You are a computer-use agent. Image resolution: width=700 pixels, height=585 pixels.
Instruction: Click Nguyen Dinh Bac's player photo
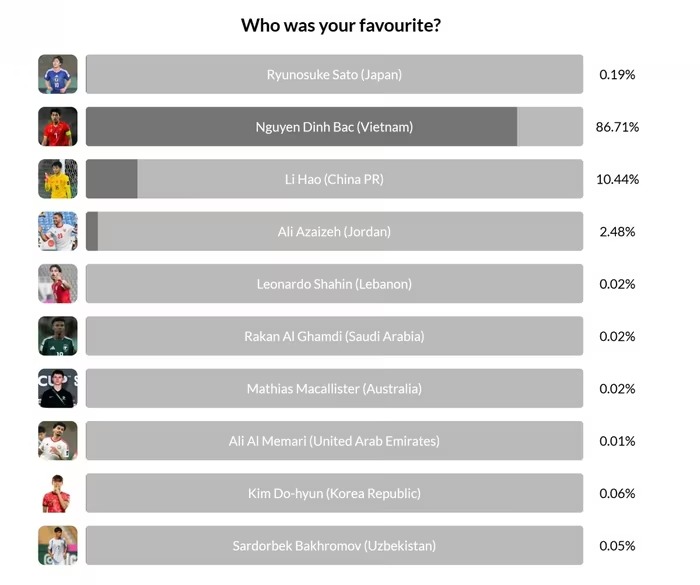coord(57,127)
